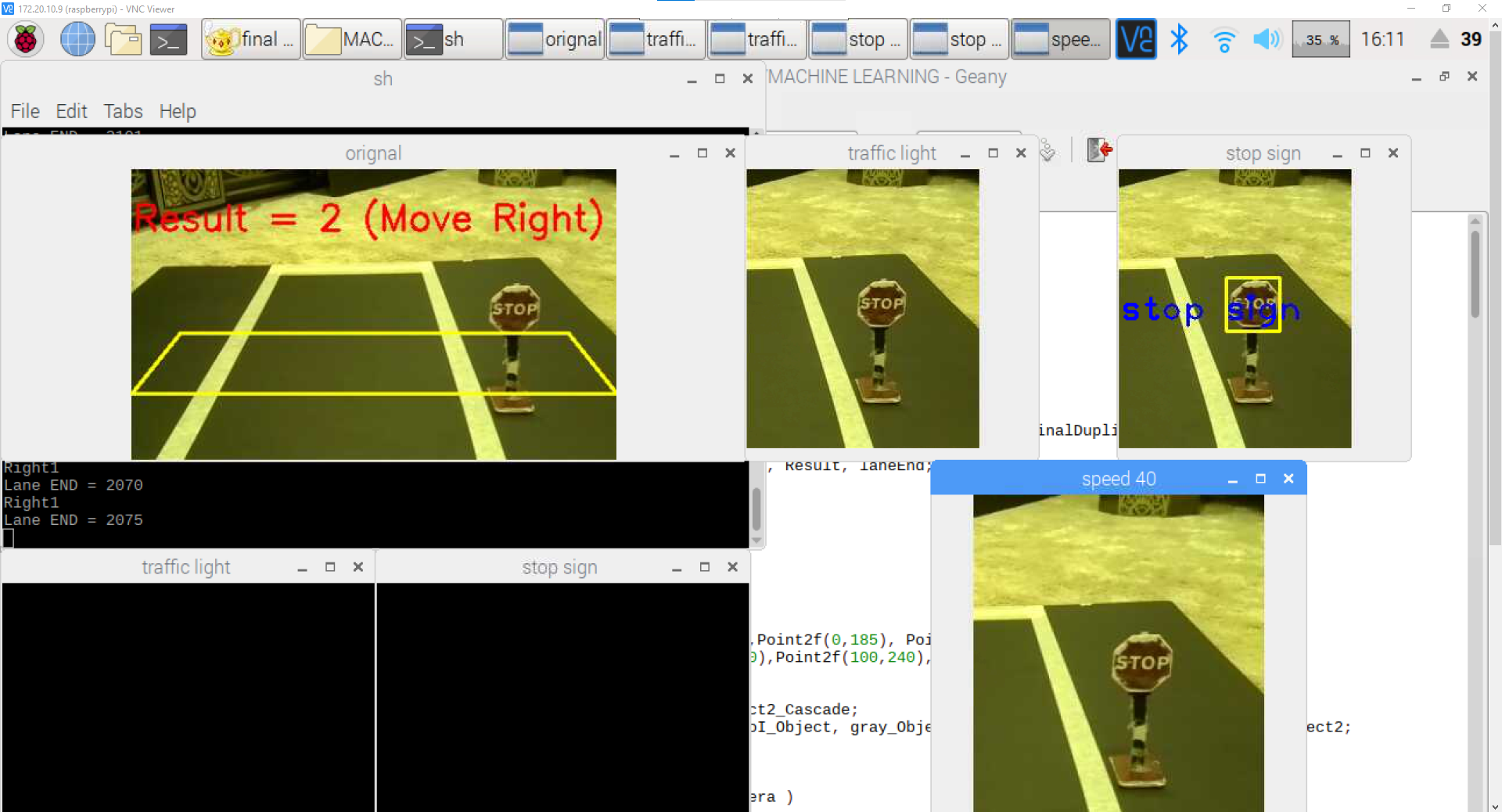Switch to the 'orignal' window taskbar item
1502x812 pixels.
(x=555, y=39)
